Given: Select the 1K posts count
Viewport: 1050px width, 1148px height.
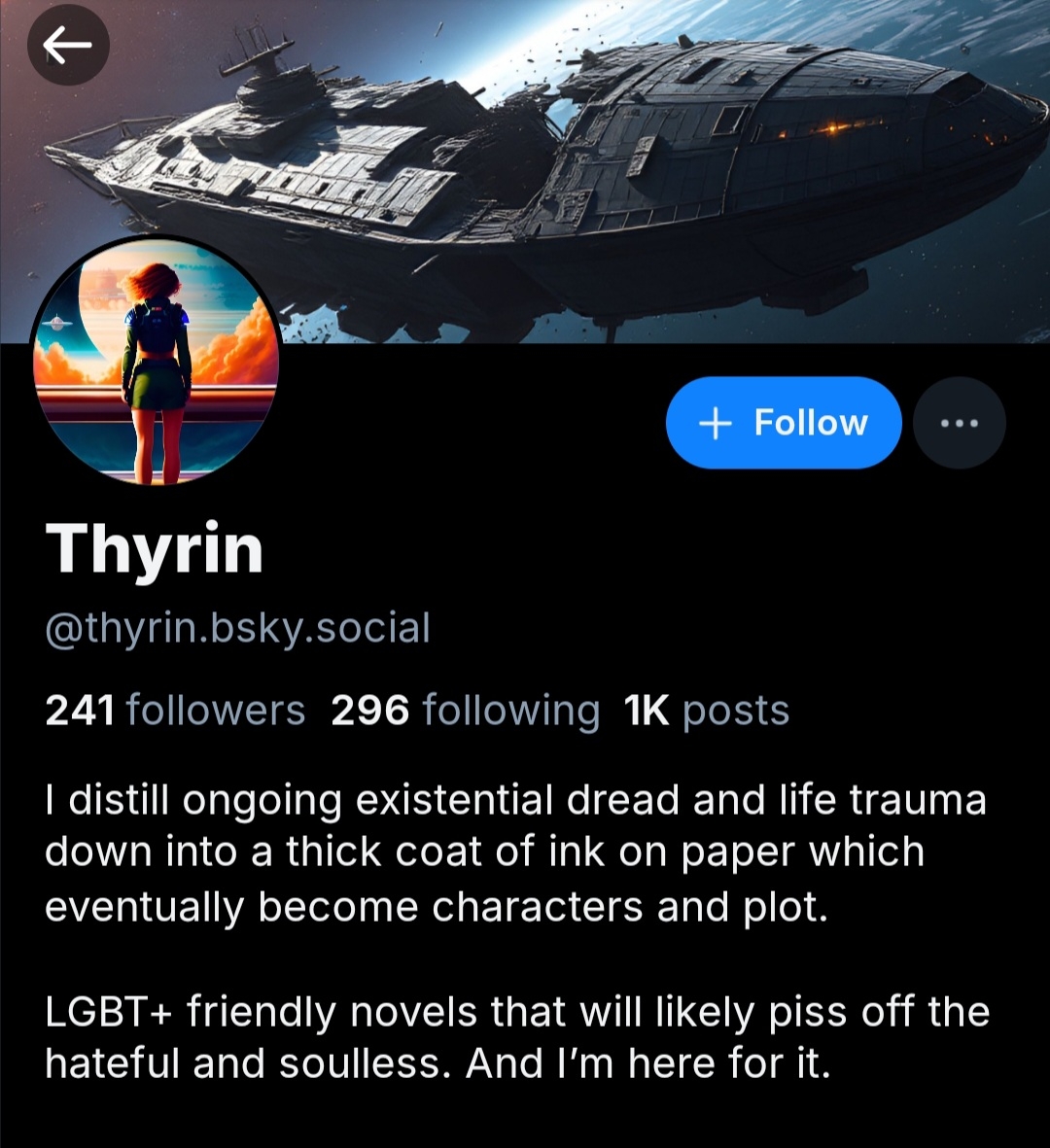Looking at the screenshot, I should point(707,711).
